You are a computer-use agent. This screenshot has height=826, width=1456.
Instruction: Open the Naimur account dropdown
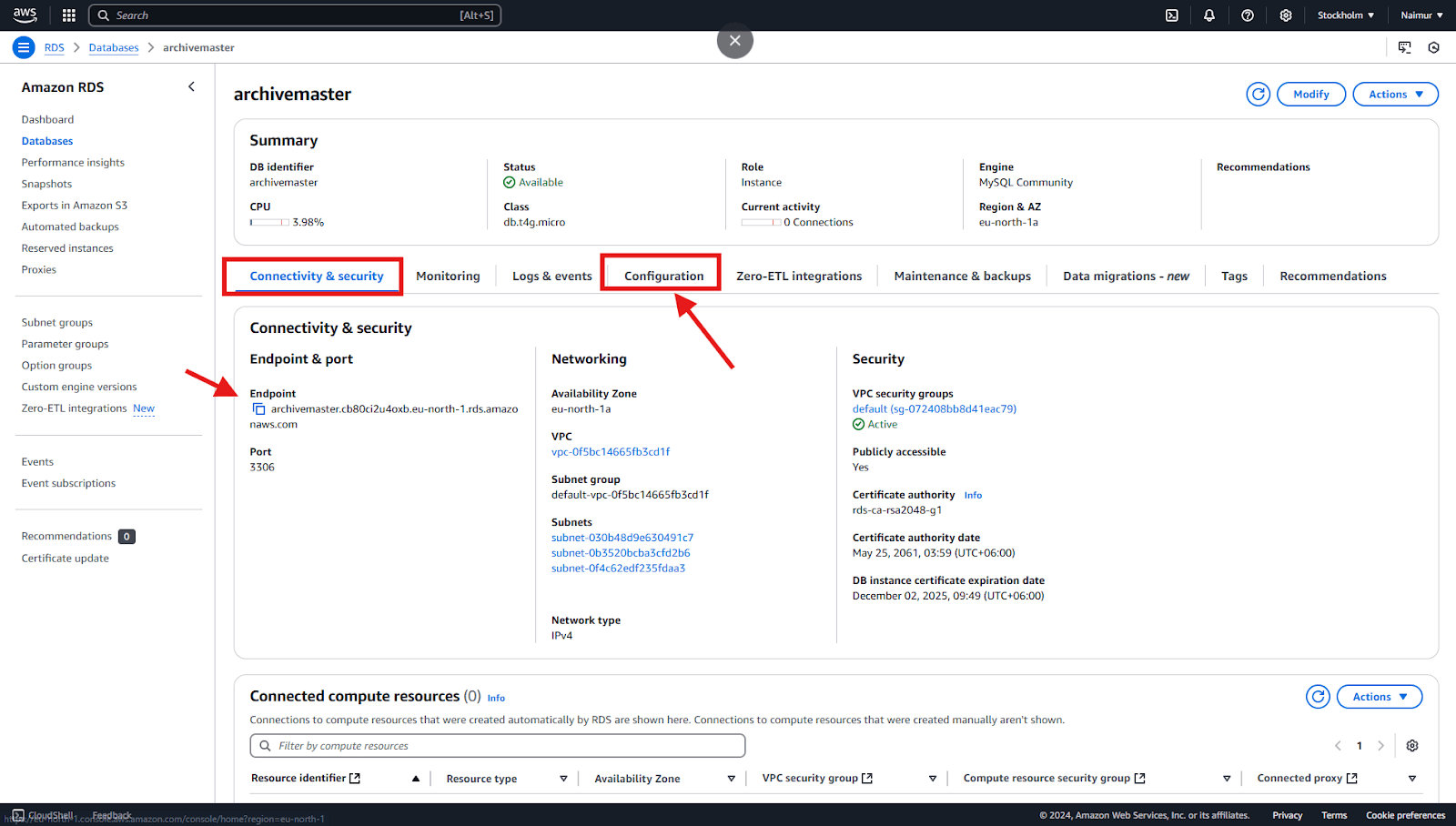pyautogui.click(x=1421, y=15)
